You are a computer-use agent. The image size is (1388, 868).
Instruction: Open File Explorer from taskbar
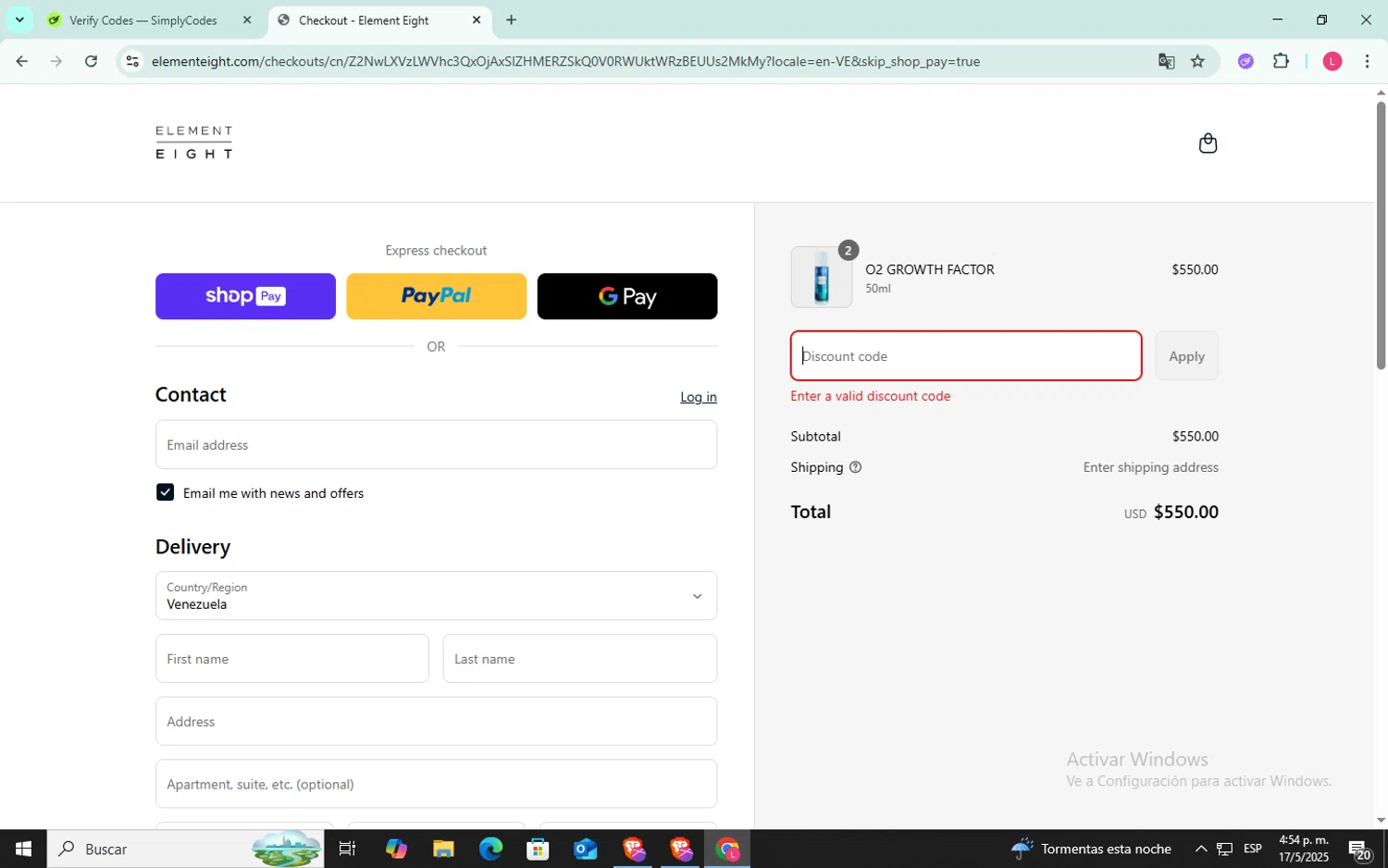click(x=443, y=849)
